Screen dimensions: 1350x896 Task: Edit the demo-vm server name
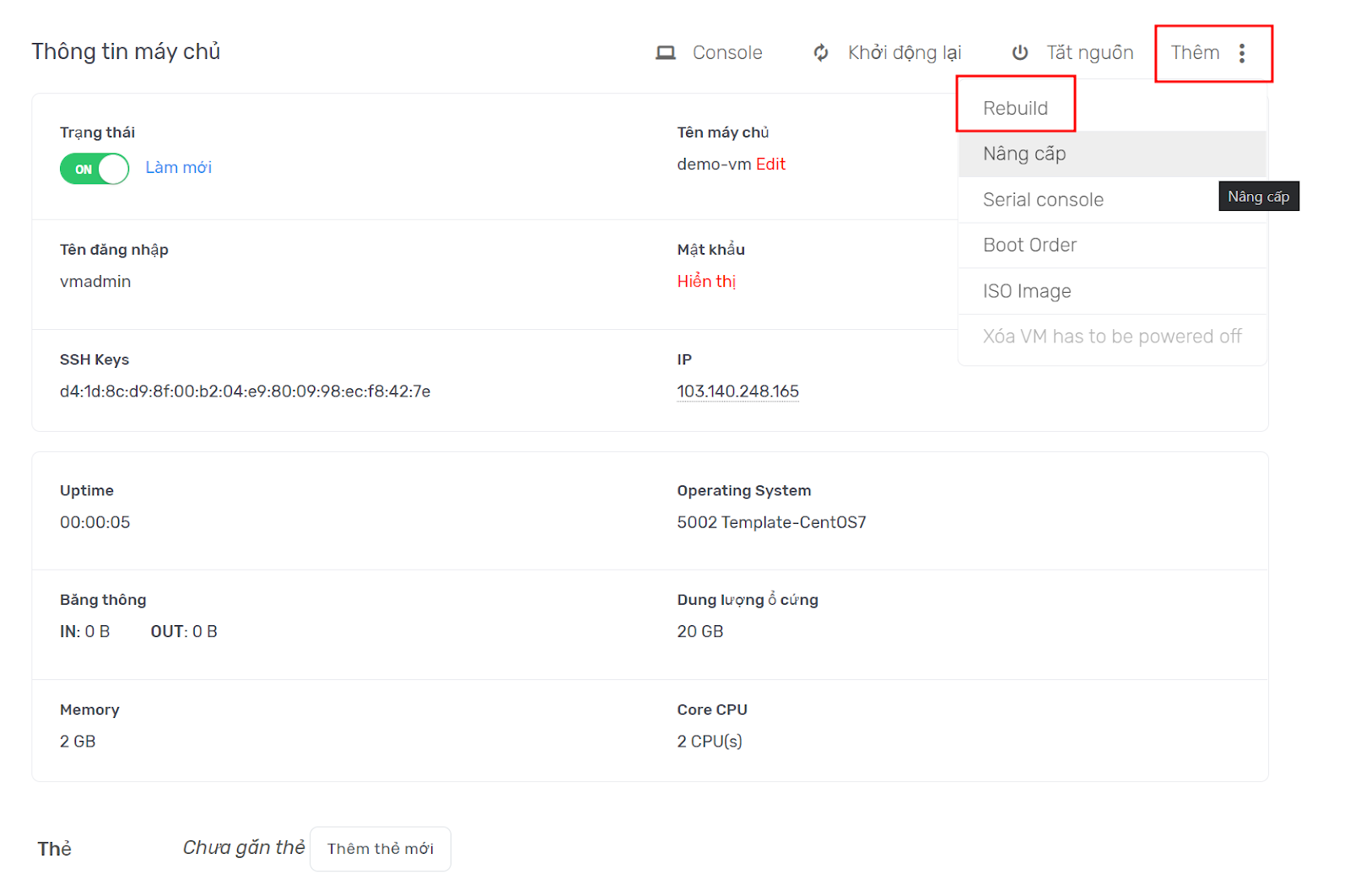point(770,165)
